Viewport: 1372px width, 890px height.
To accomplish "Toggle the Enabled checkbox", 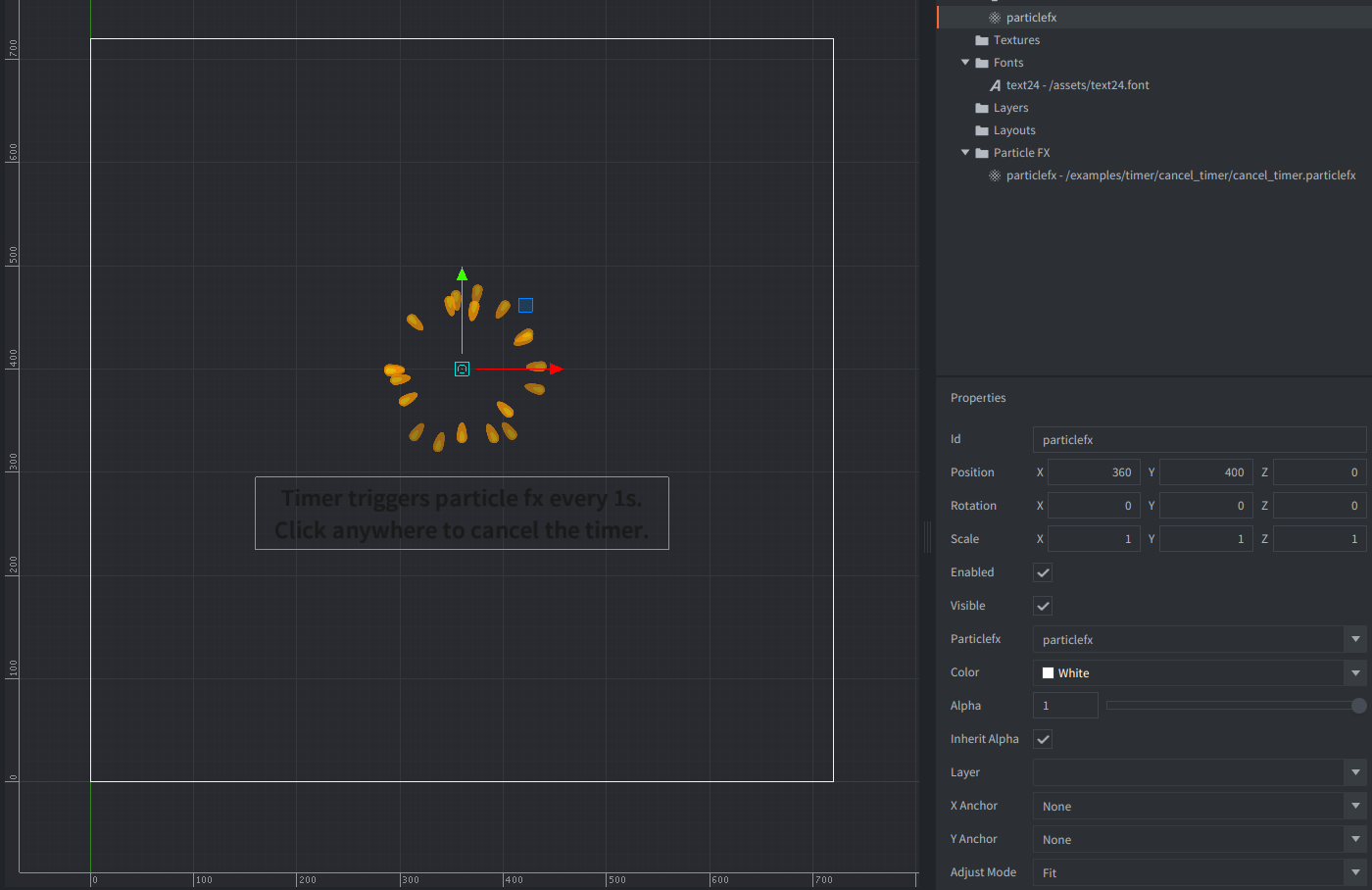I will [x=1043, y=572].
